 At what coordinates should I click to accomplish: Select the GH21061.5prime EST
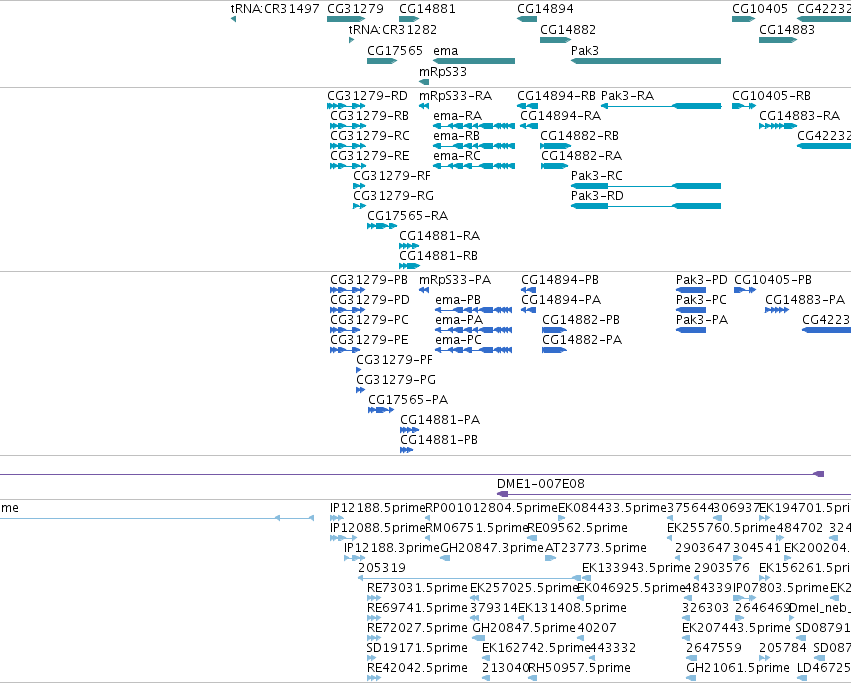[690, 678]
